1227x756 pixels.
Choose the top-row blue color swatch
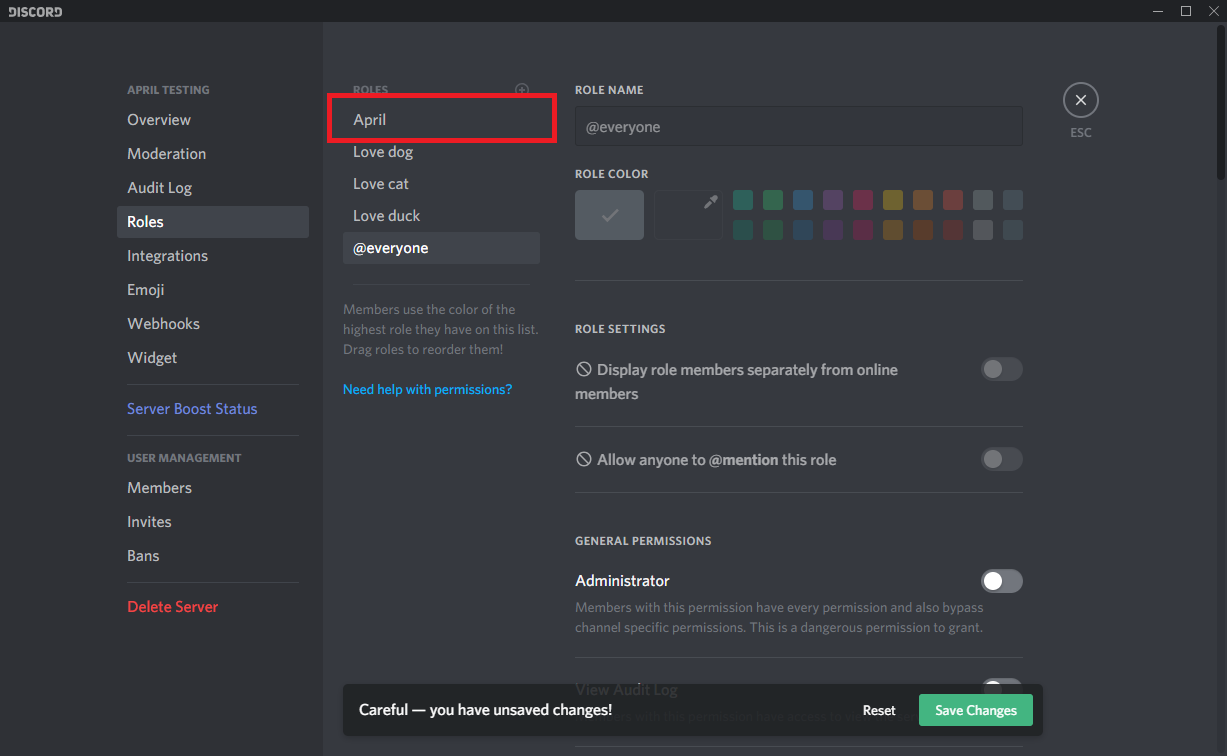[803, 200]
